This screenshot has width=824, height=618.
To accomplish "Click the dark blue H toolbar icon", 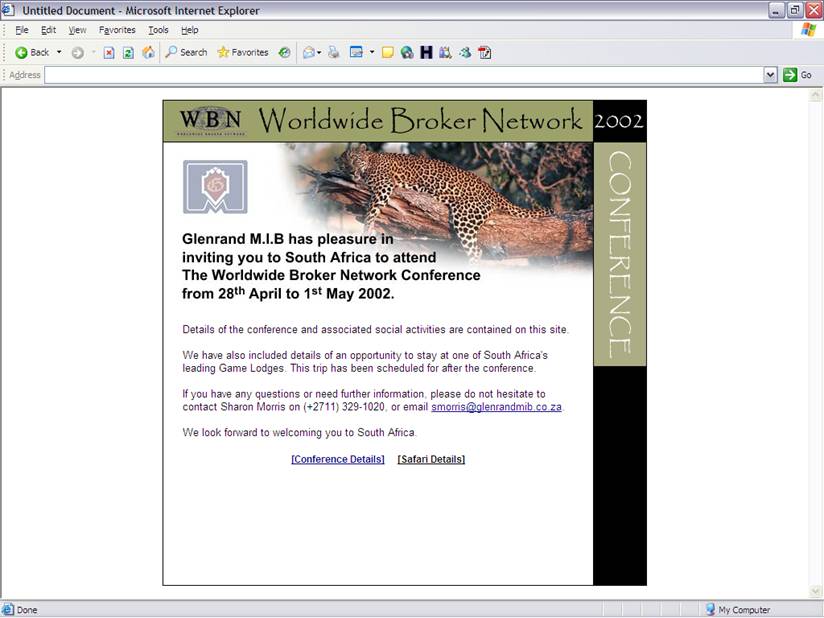I will 426,52.
